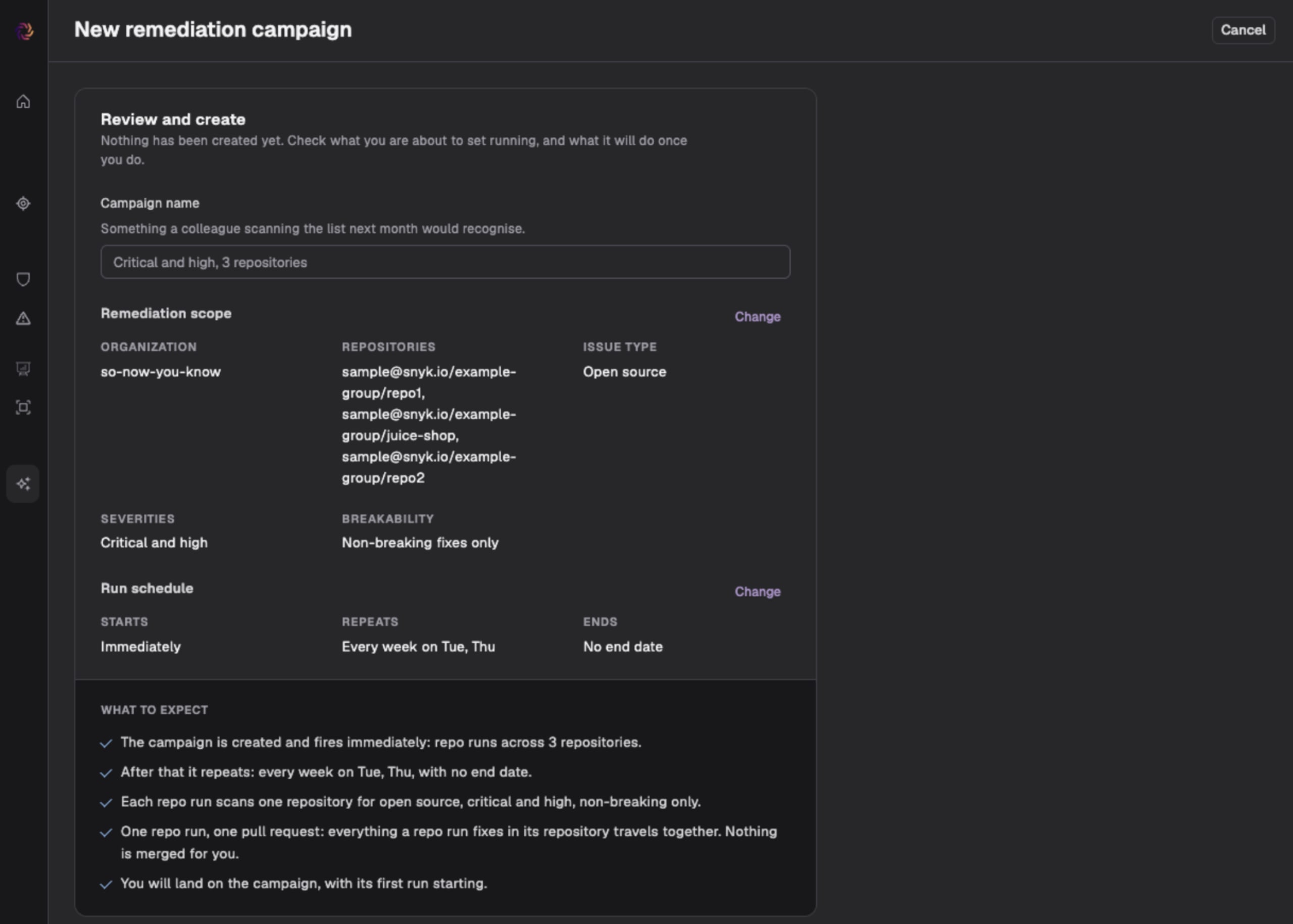Open the Home icon in the sidebar
Image resolution: width=1293 pixels, height=924 pixels.
point(23,102)
